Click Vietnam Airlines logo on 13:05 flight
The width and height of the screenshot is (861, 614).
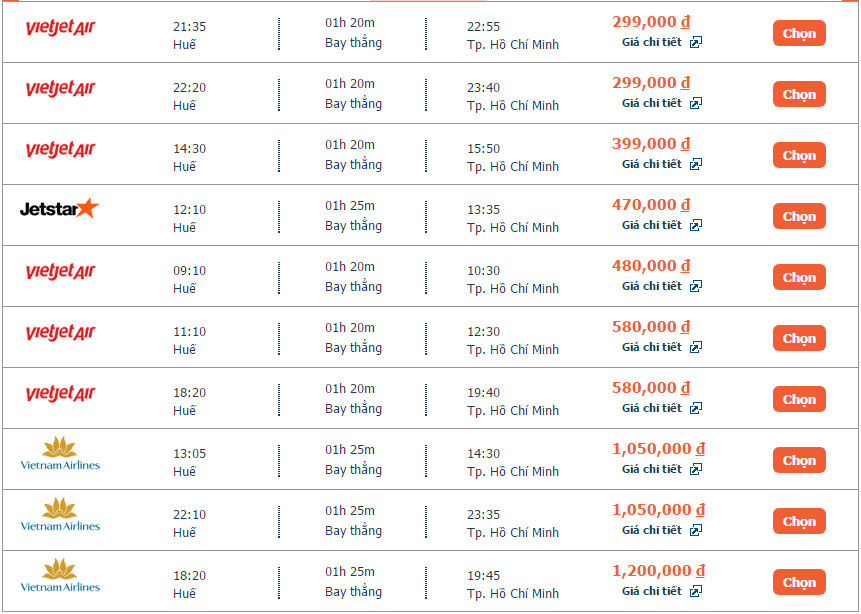click(x=60, y=453)
